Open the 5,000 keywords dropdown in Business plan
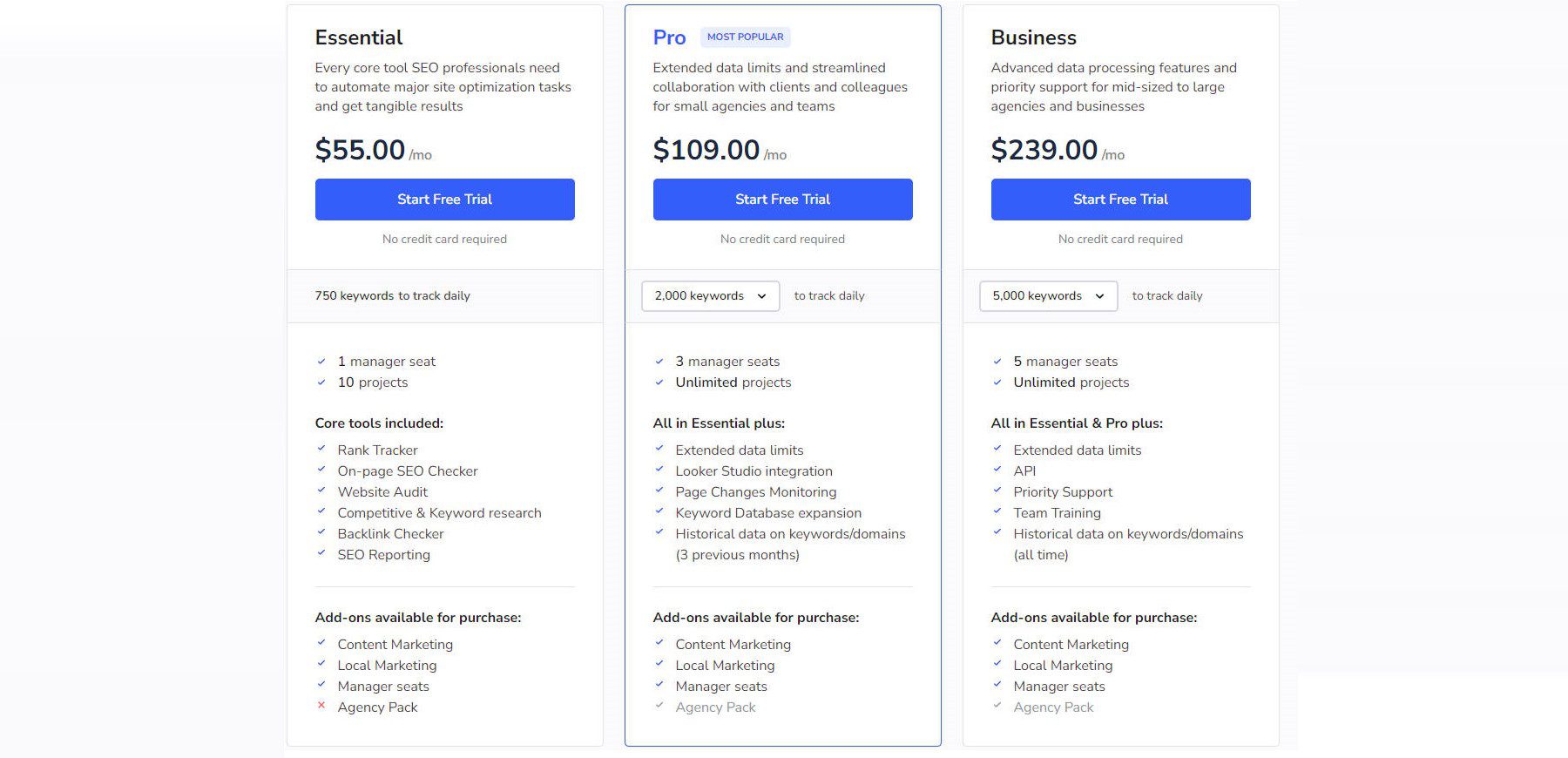This screenshot has width=1568, height=758. [x=1047, y=295]
